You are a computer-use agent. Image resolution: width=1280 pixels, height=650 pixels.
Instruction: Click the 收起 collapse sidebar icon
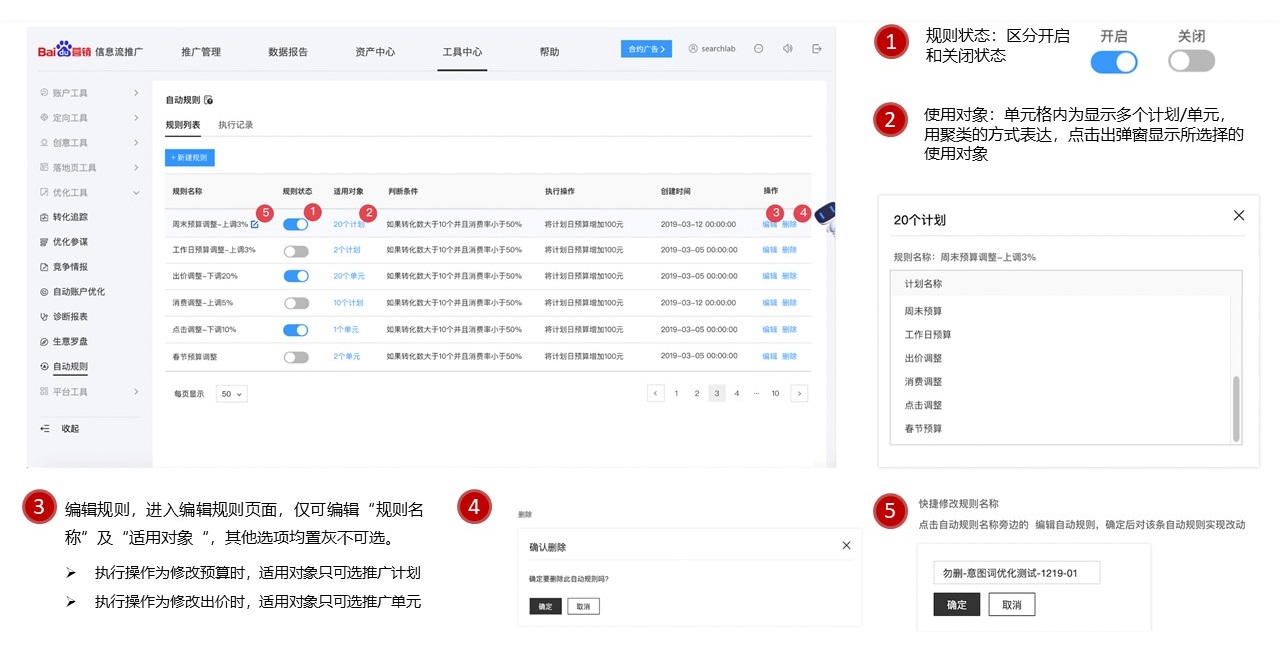[45, 429]
